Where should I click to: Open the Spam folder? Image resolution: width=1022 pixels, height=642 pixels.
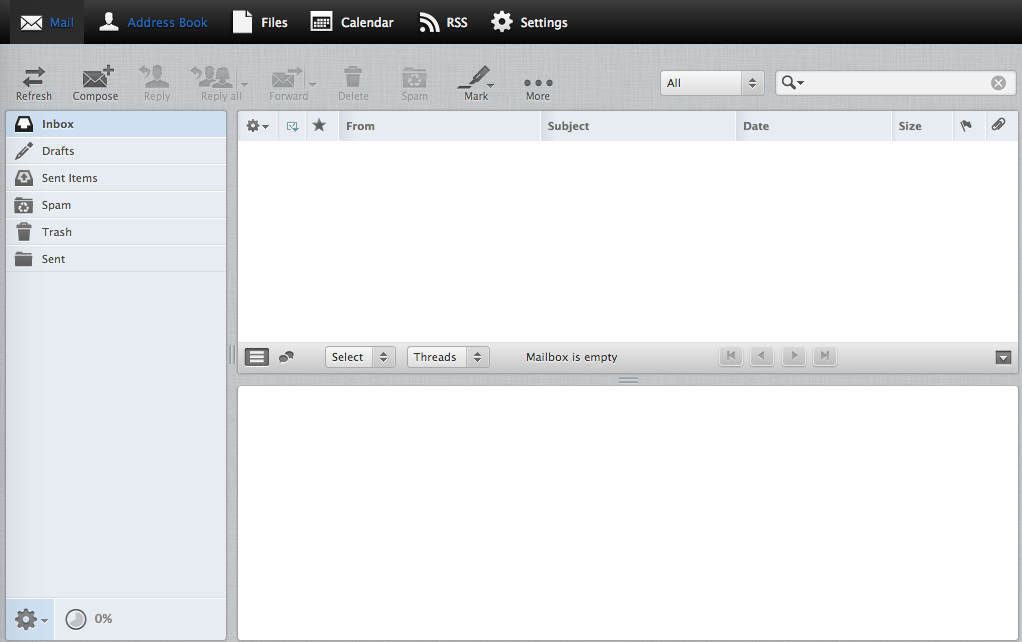(56, 205)
